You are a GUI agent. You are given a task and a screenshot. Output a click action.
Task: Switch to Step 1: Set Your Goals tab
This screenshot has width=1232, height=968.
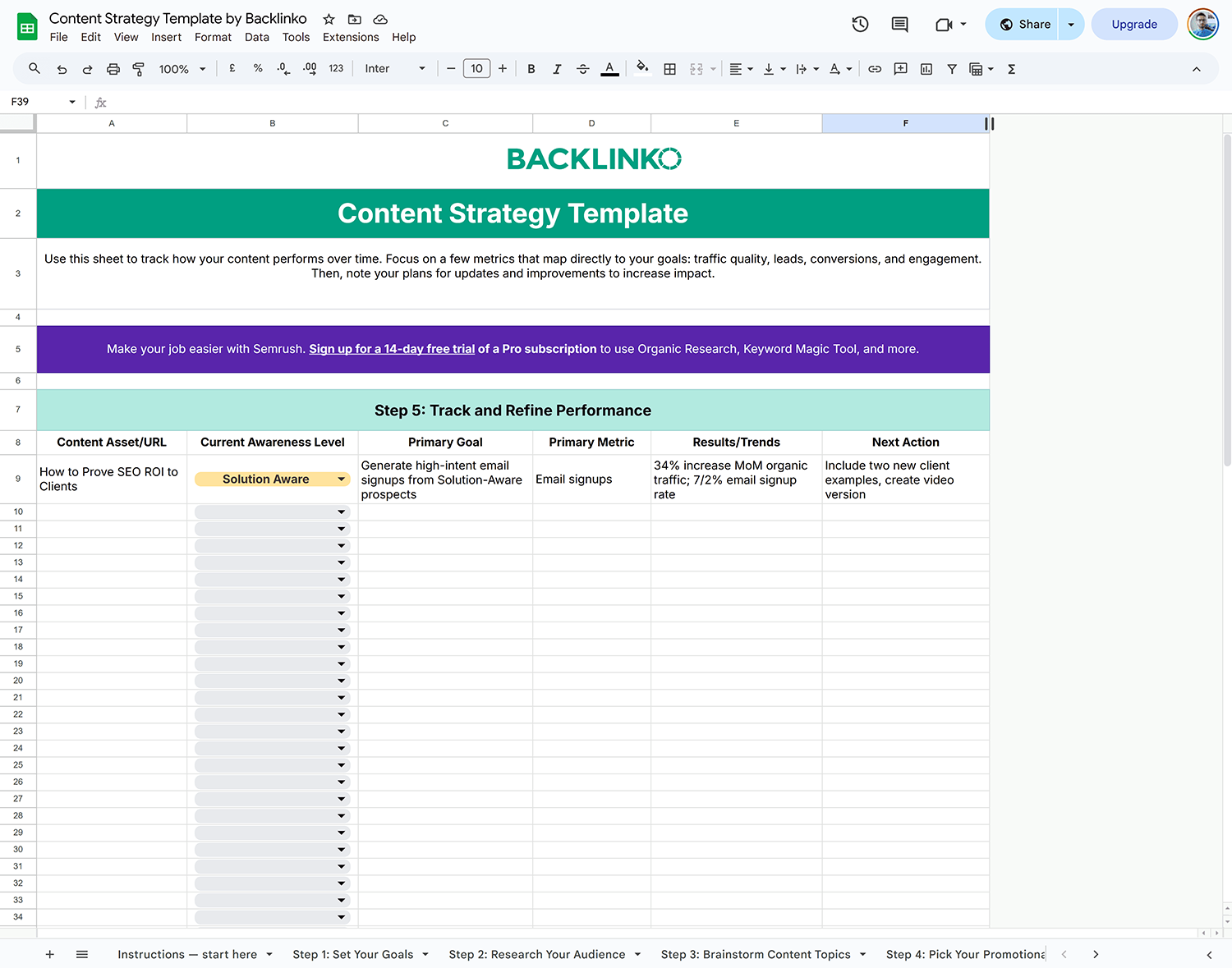[x=353, y=954]
